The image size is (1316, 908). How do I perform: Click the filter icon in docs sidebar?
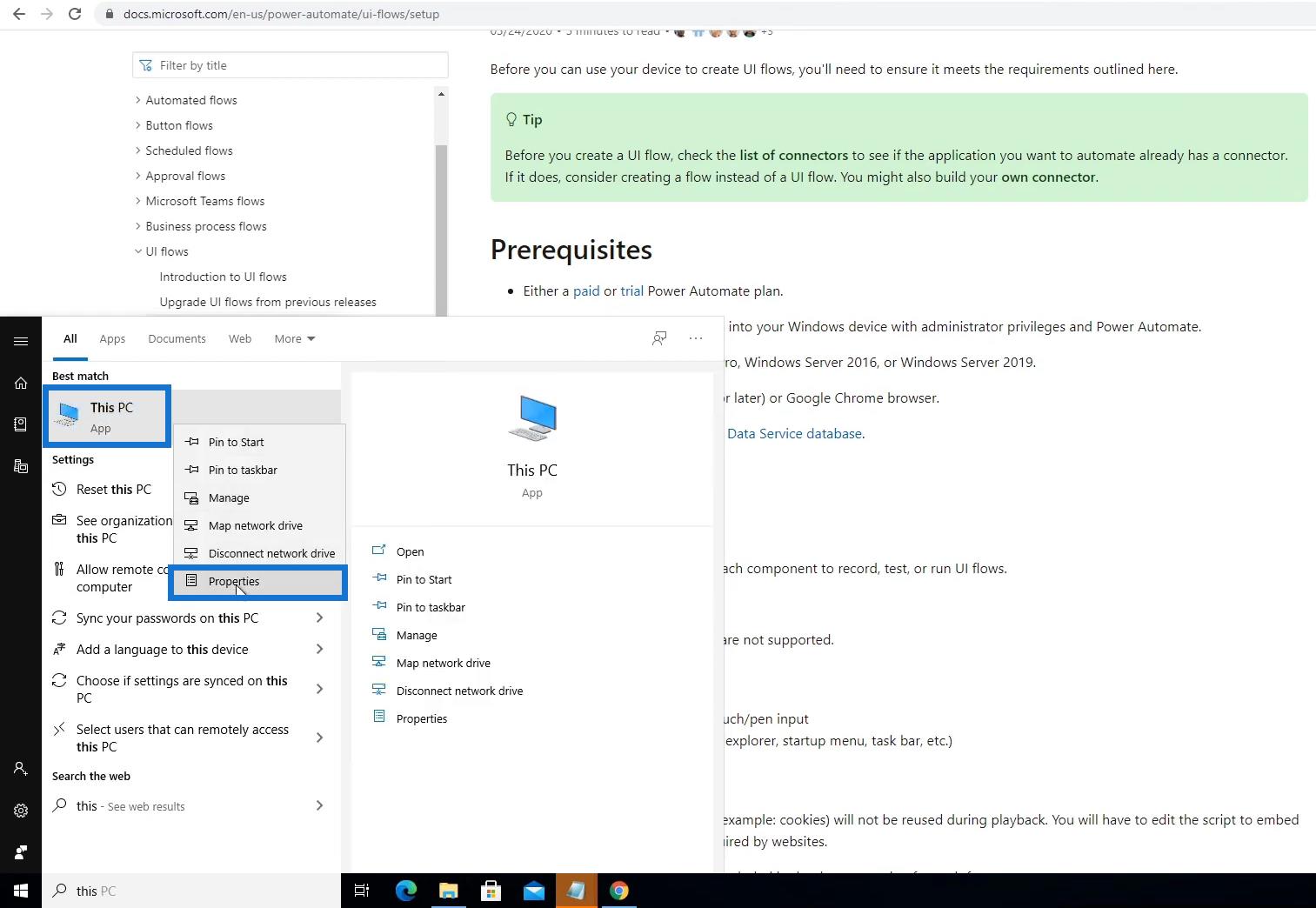coord(145,65)
